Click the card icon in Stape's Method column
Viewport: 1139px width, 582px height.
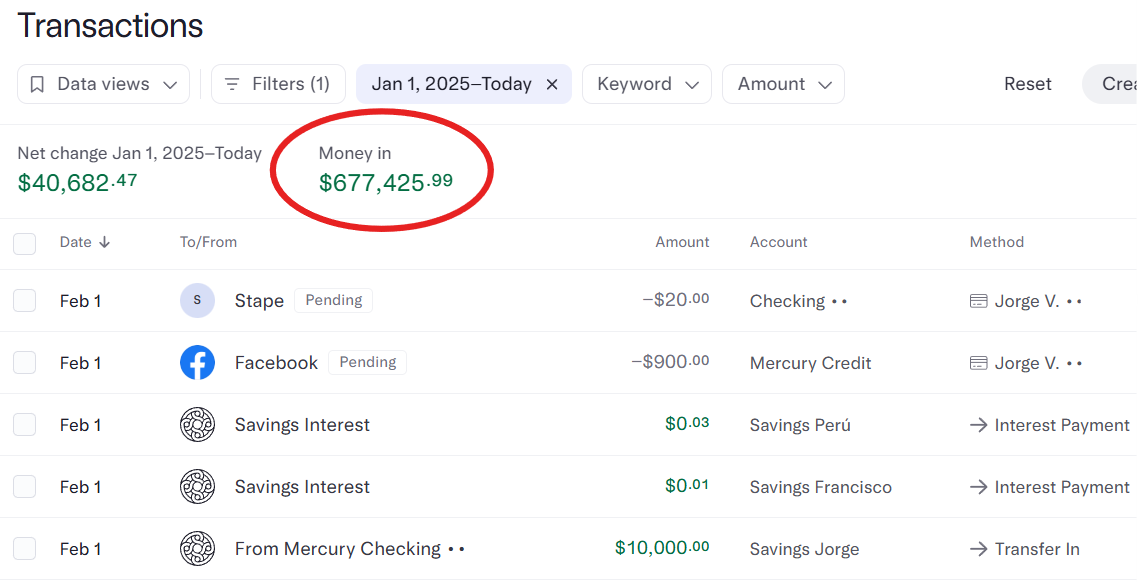(979, 301)
